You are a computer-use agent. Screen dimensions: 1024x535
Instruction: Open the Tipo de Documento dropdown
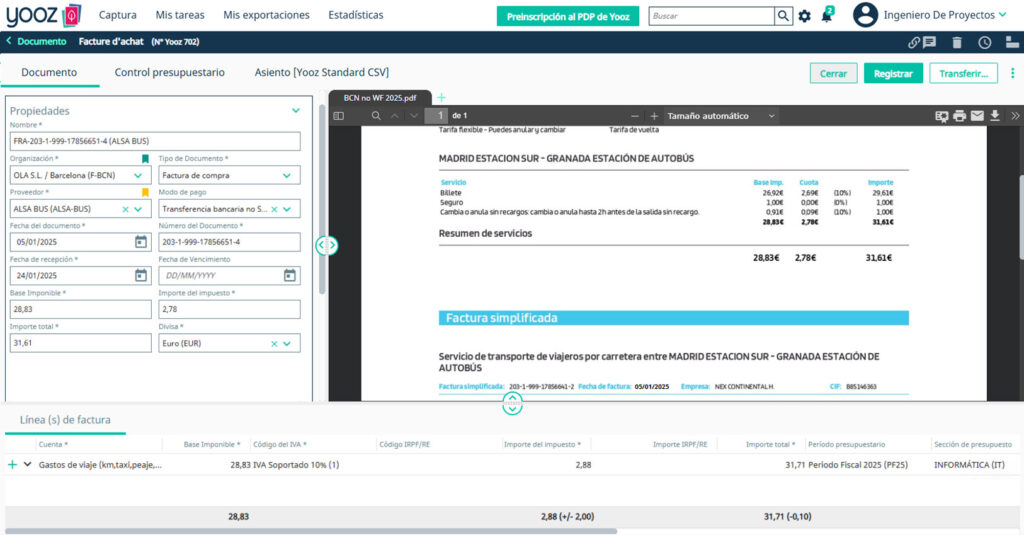coord(287,175)
